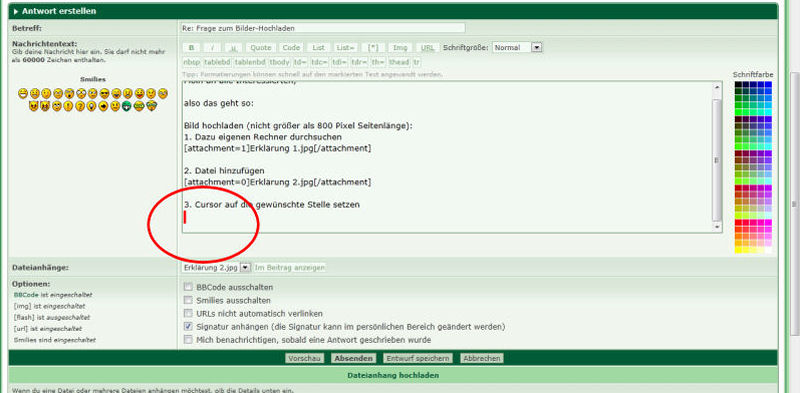Insert the twisted evil smiley
The height and width of the screenshot is (393, 800).
tap(45, 106)
